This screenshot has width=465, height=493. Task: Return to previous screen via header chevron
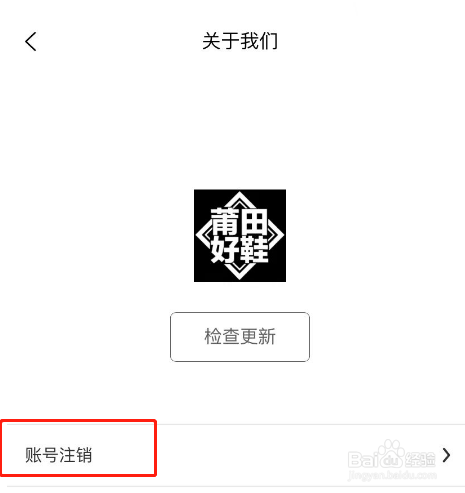tap(31, 41)
